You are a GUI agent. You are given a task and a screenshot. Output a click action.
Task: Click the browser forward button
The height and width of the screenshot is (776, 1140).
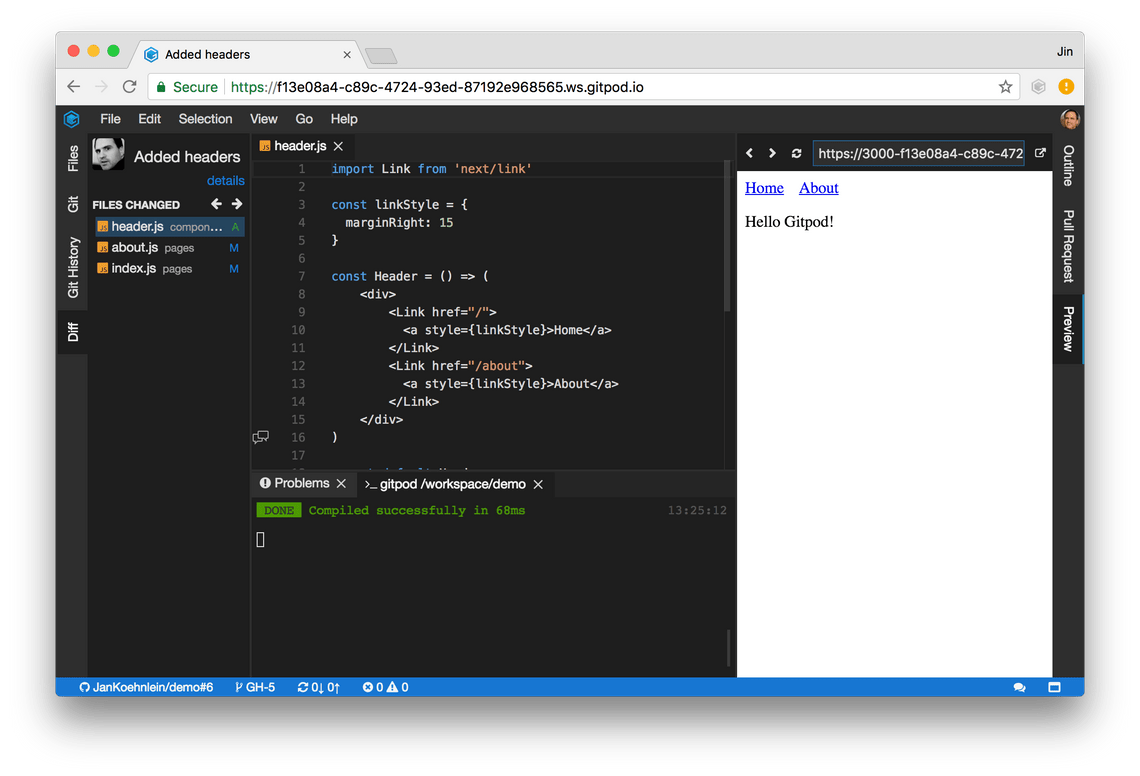tap(101, 87)
